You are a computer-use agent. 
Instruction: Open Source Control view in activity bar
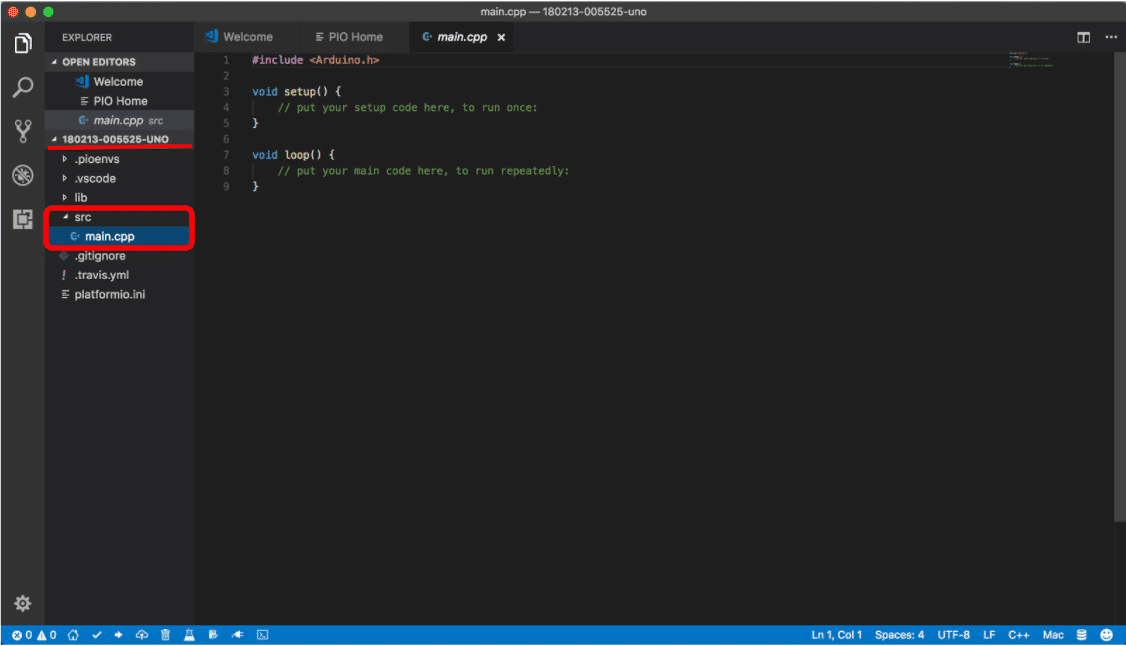point(23,131)
